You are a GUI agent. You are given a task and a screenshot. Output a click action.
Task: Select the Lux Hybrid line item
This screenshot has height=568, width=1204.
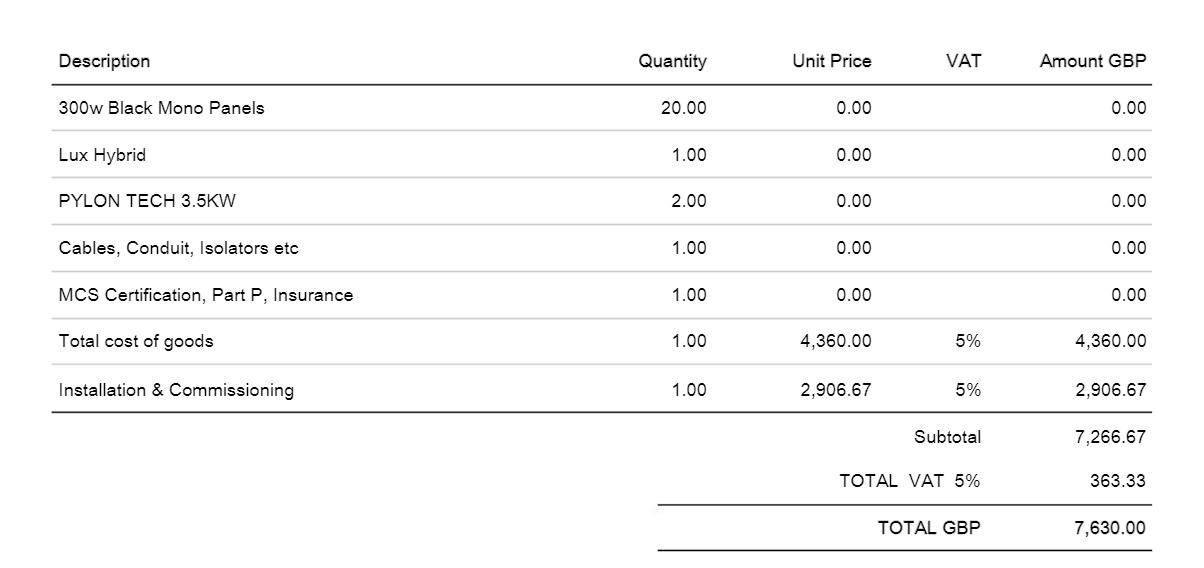coord(602,155)
